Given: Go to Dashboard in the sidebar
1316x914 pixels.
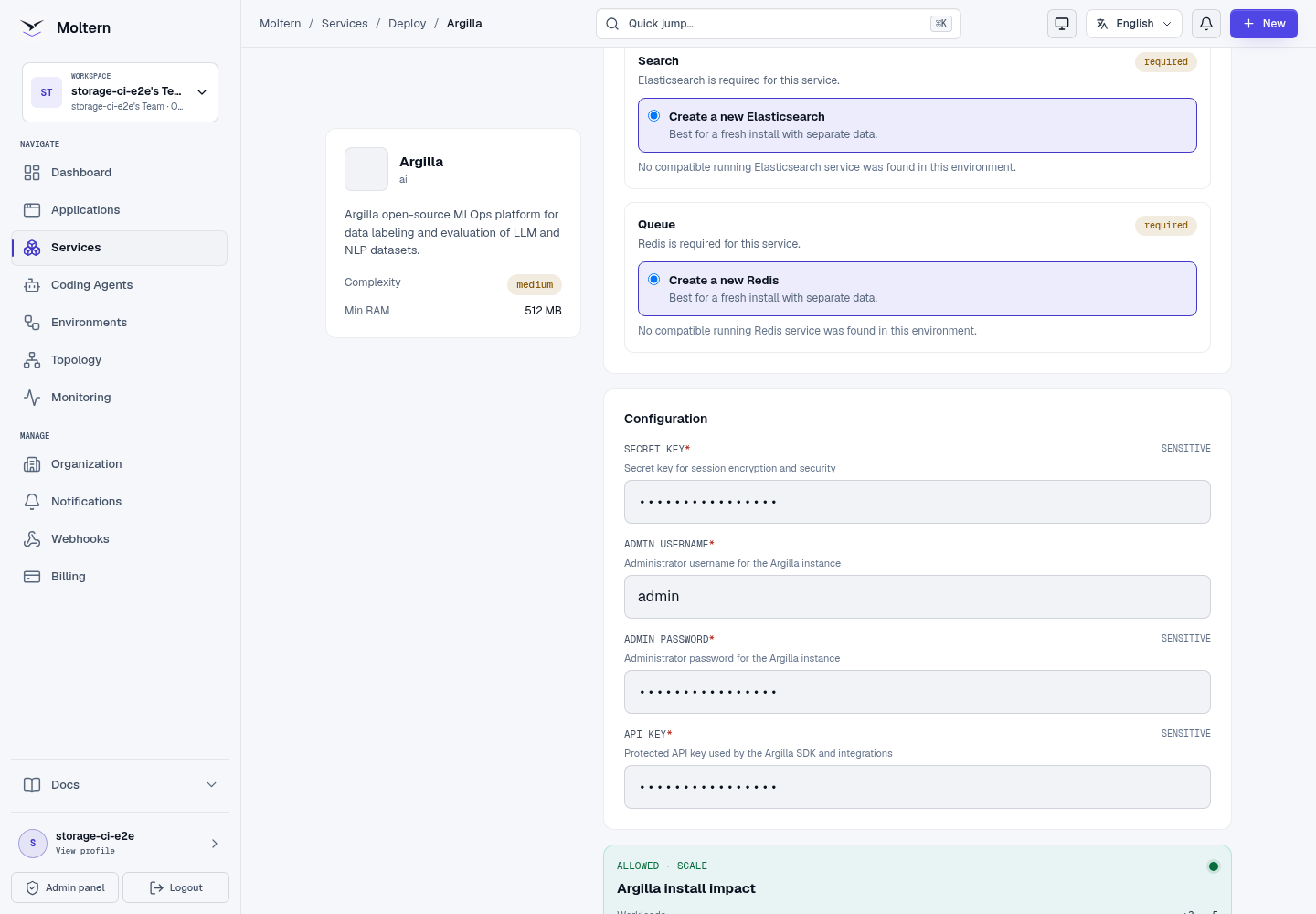Looking at the screenshot, I should [119, 173].
